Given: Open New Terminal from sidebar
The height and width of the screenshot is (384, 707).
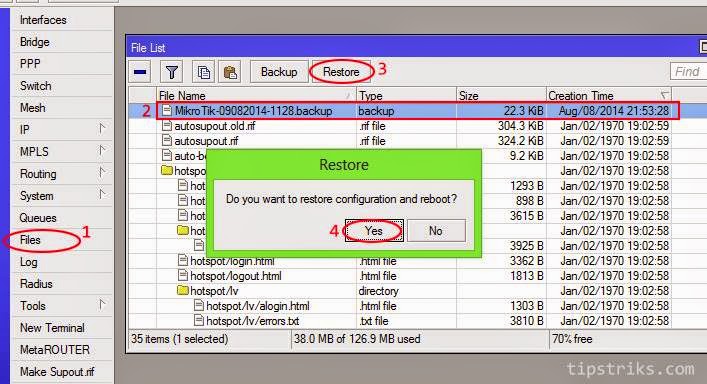Looking at the screenshot, I should pyautogui.click(x=52, y=328).
